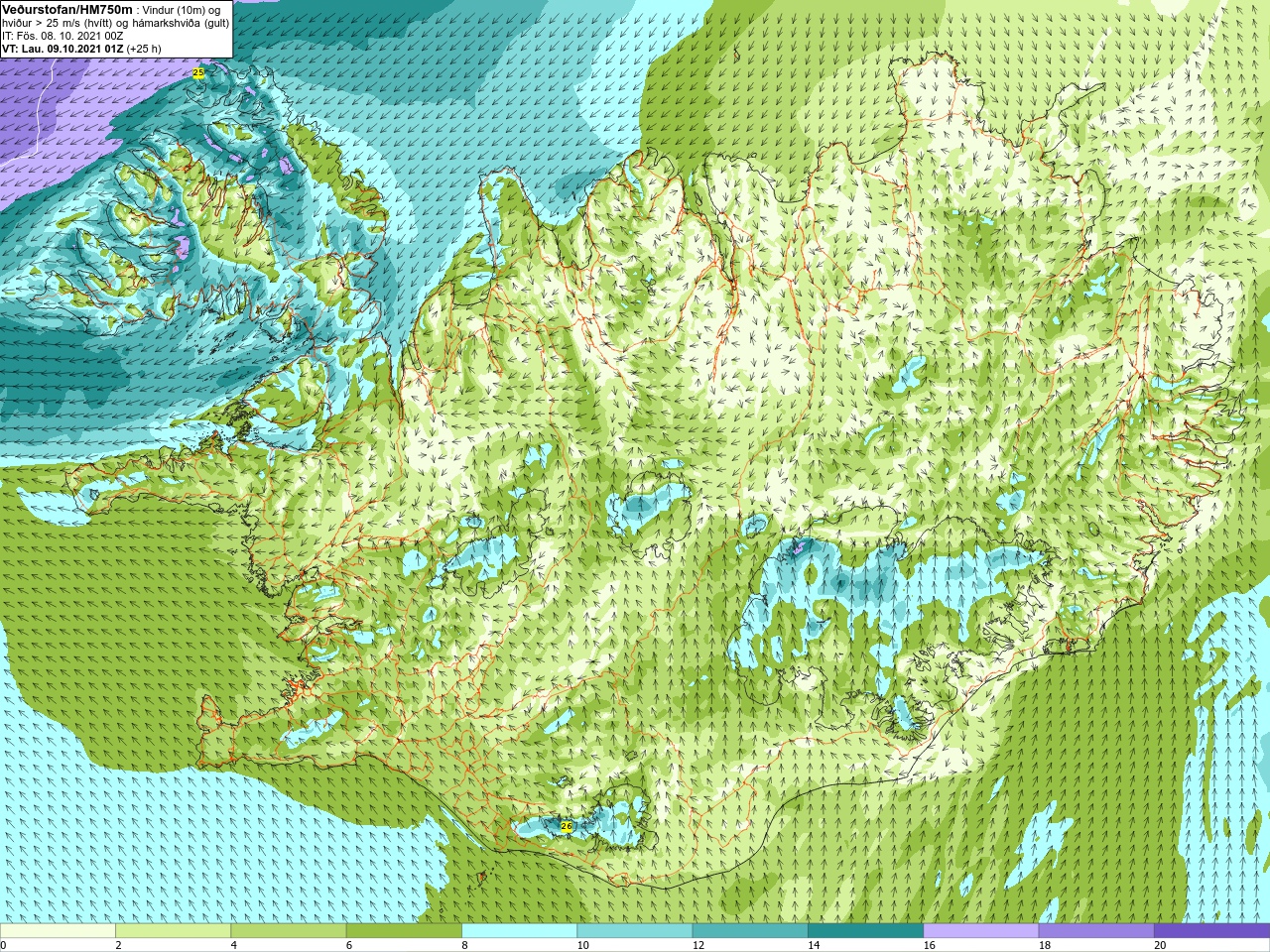This screenshot has height=952, width=1270.
Task: Select the darker green 6–8 m/s legend swatch
Action: coord(404,931)
